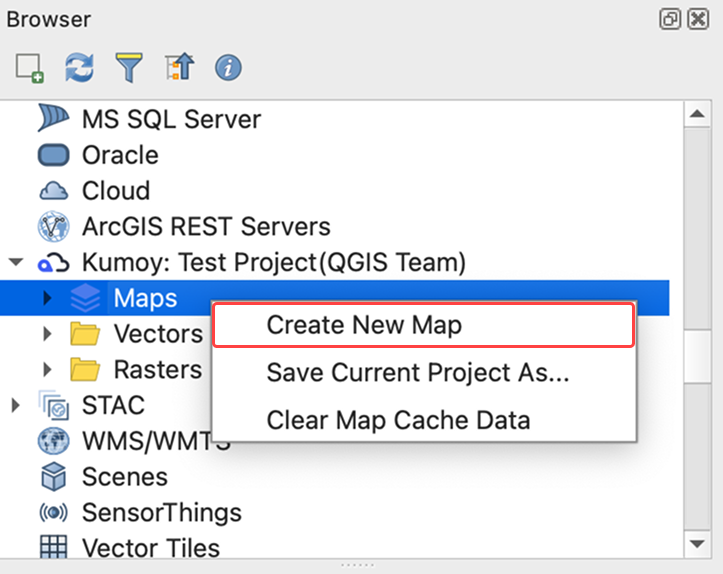Select the Scenes row label
723x574 pixels.
point(124,477)
